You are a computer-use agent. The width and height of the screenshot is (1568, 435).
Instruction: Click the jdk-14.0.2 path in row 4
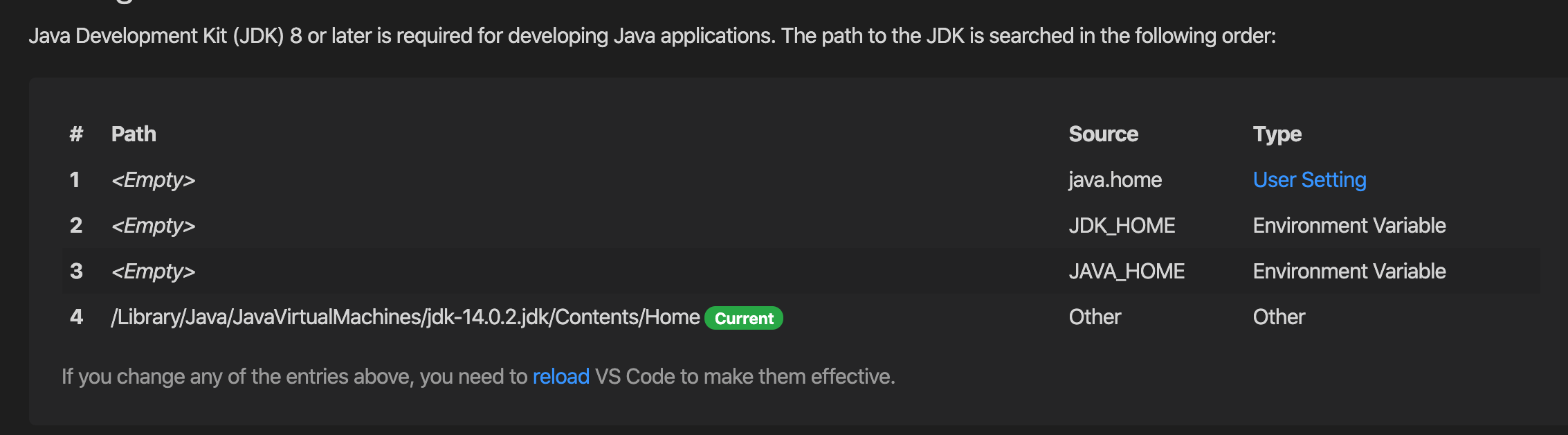[405, 316]
